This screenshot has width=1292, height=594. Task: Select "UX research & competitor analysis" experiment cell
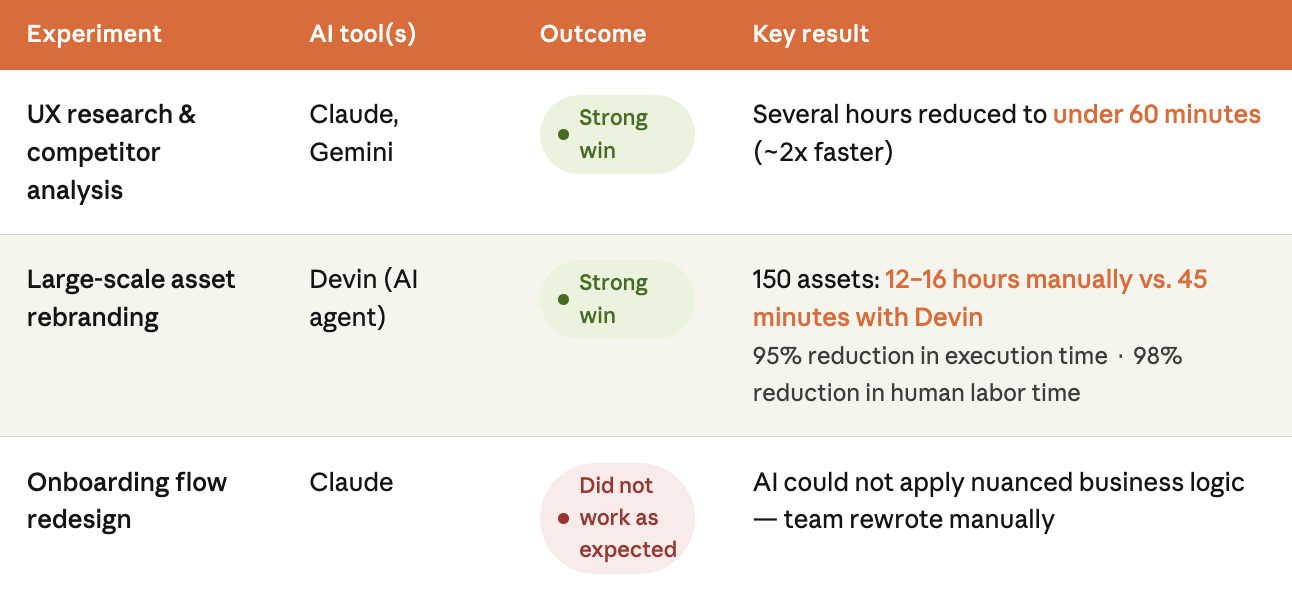point(111,152)
